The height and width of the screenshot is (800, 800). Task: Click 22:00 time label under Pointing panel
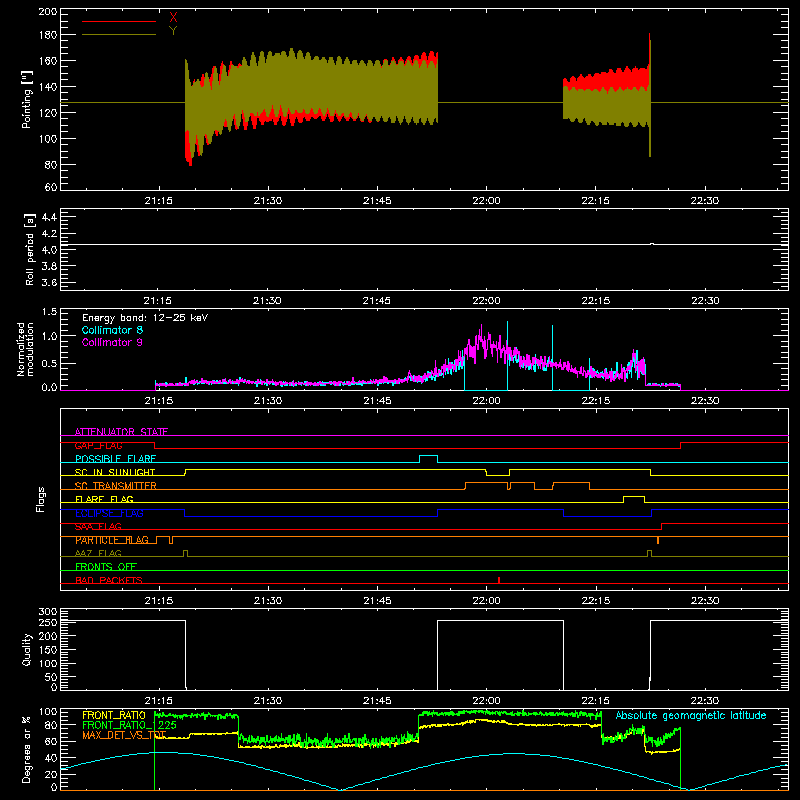[486, 201]
